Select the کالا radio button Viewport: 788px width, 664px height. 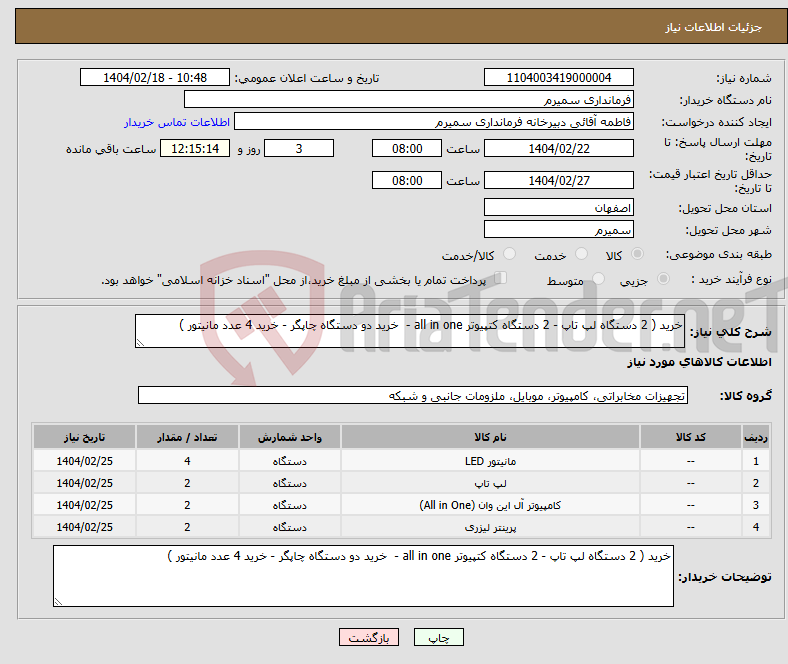click(x=637, y=254)
